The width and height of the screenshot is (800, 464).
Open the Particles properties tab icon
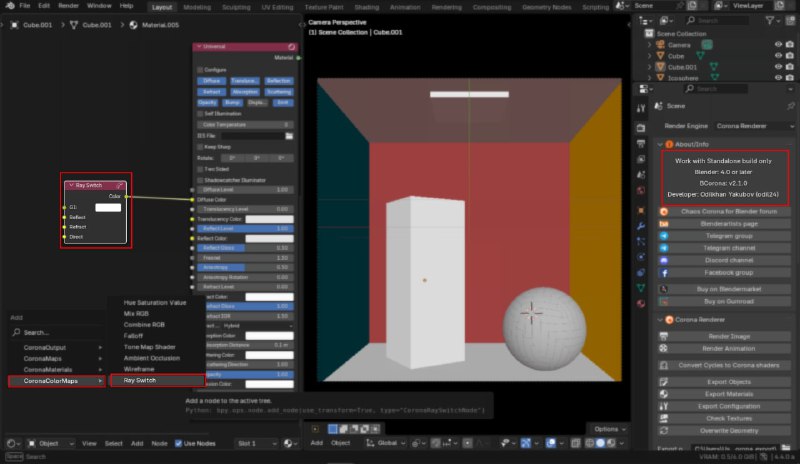(641, 241)
